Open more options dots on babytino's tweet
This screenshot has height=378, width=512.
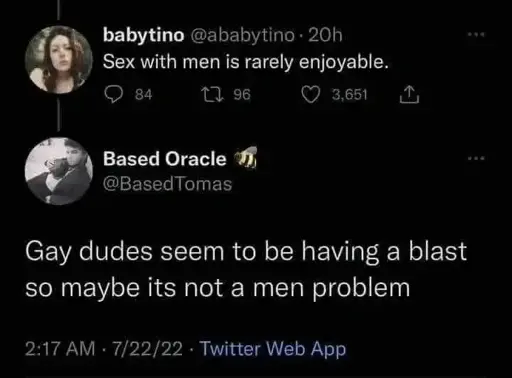coord(477,35)
